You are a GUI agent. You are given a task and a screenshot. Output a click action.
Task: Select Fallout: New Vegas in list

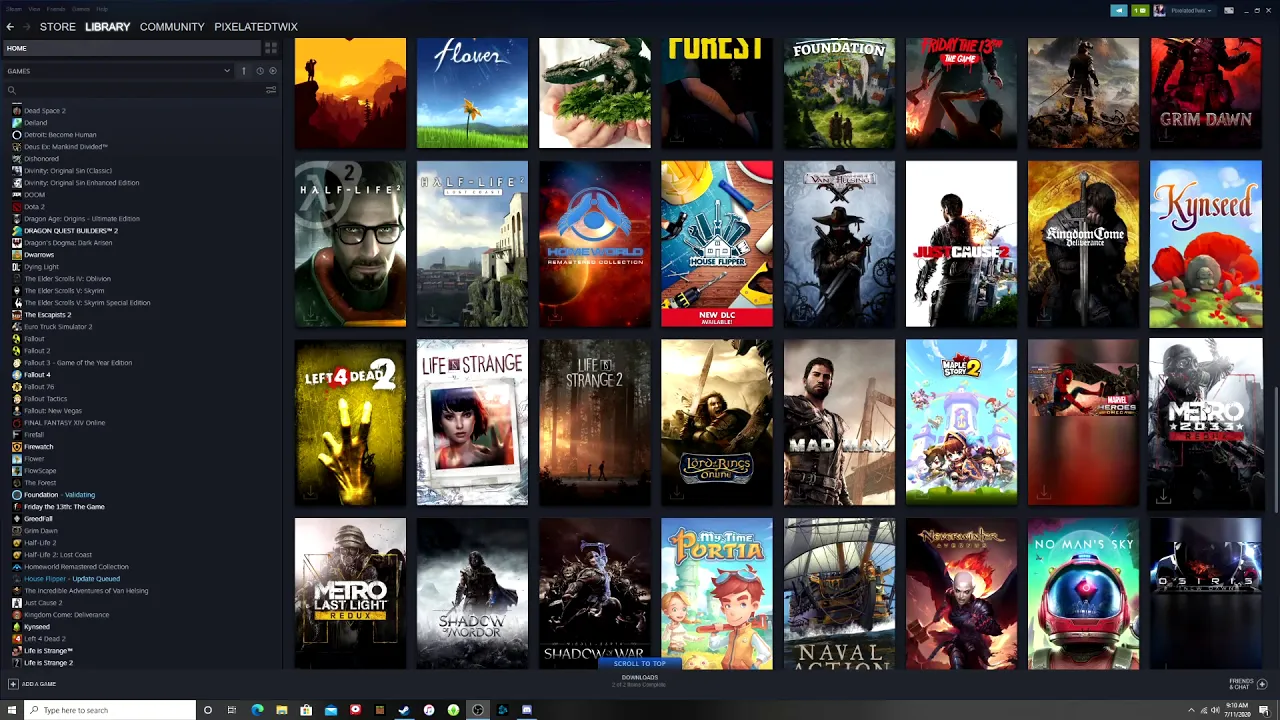[x=53, y=411]
